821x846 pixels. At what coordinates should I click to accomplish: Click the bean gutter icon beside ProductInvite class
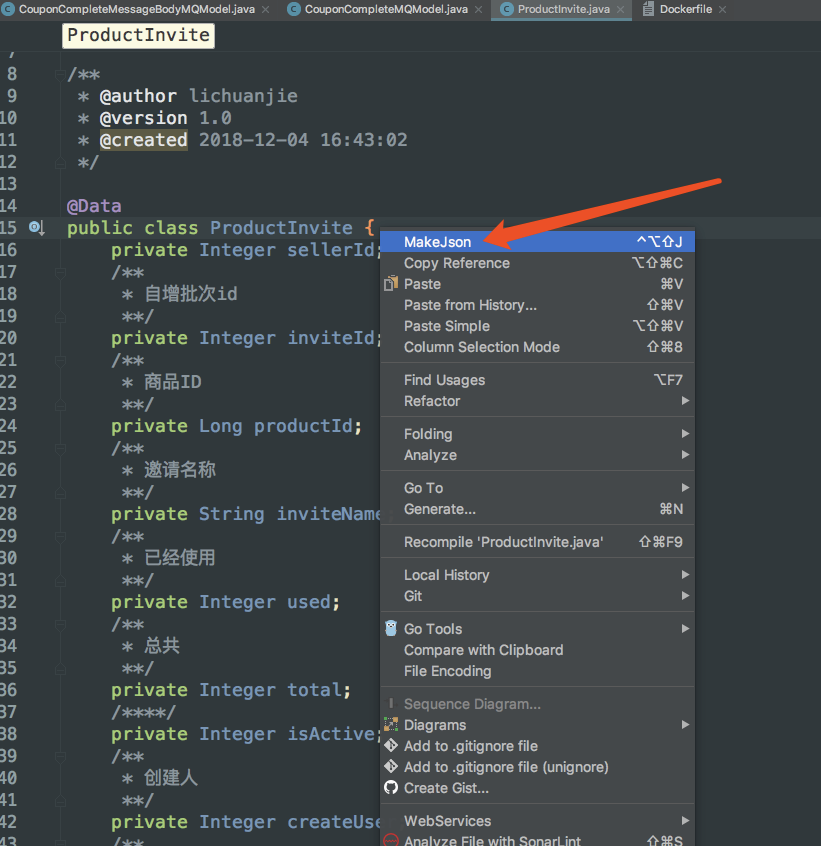point(36,228)
